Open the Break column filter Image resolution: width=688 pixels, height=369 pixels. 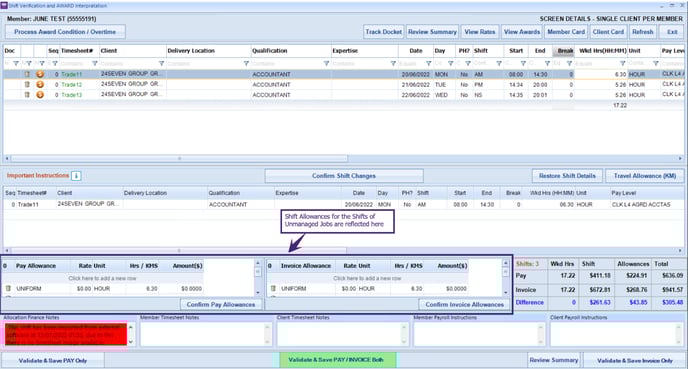pos(569,64)
